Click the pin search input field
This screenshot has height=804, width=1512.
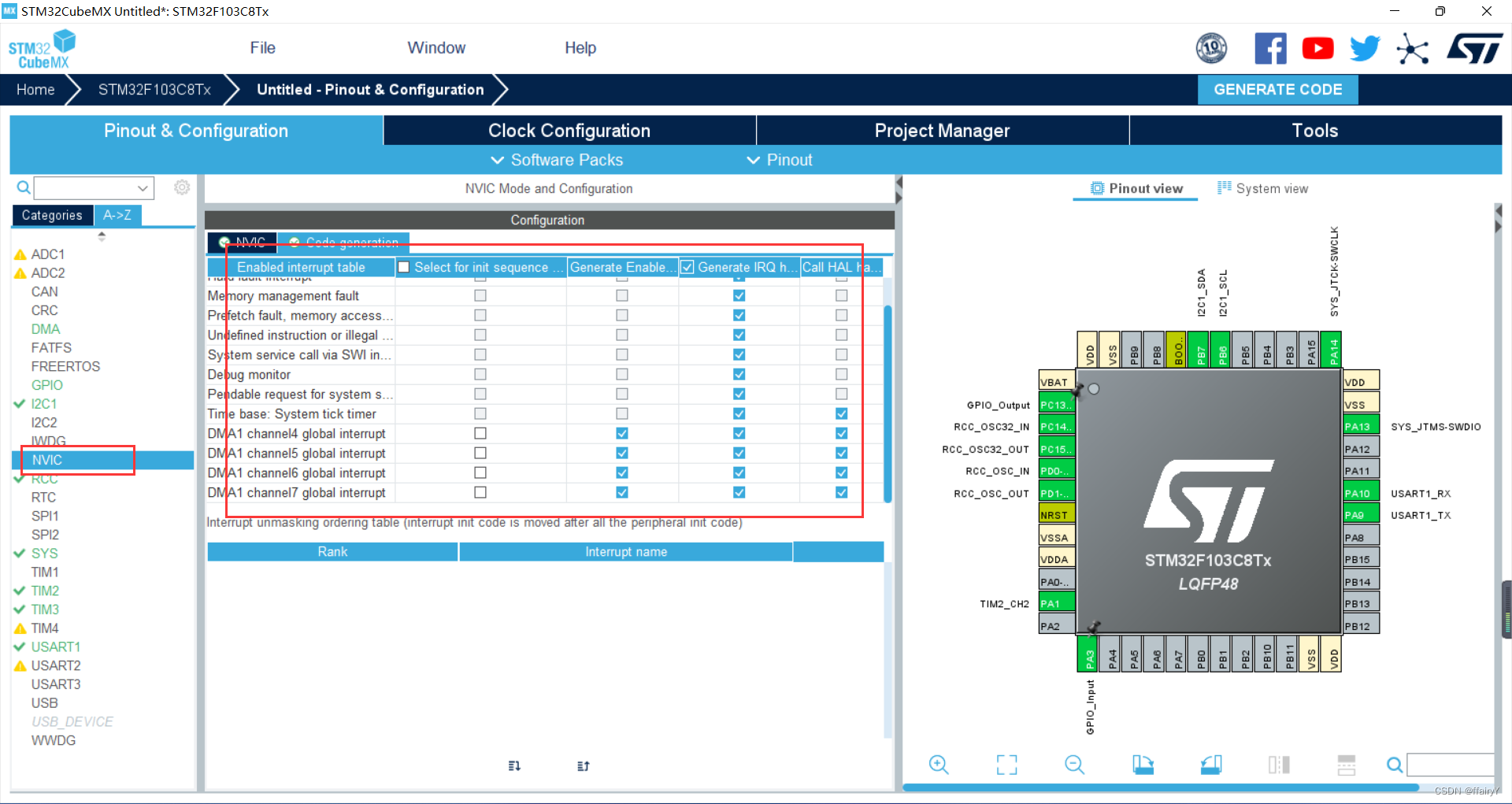[1450, 765]
